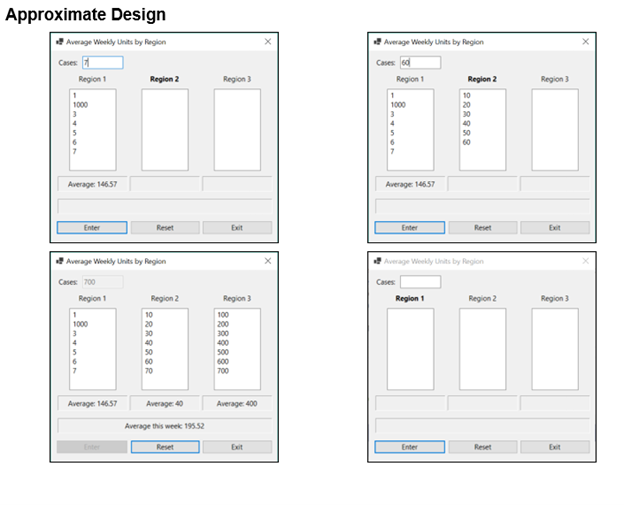Select 60 in Region 2 list of Cases 60 window
The height and width of the screenshot is (505, 624).
(x=466, y=142)
